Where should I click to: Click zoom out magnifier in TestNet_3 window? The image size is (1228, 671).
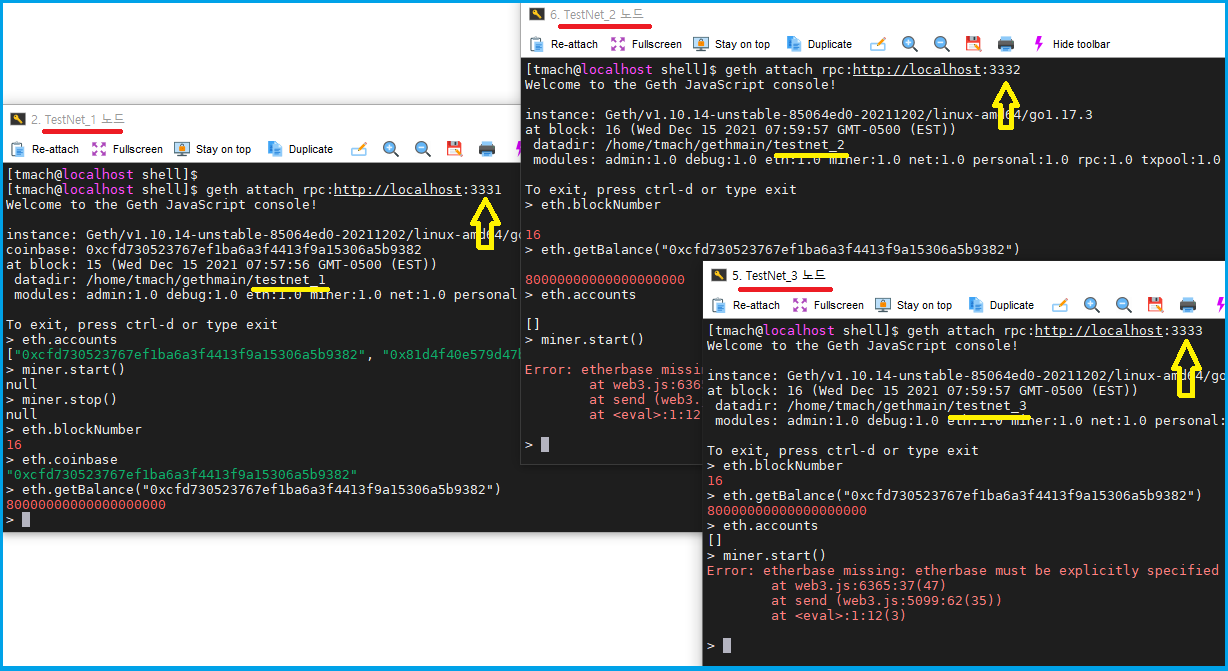tap(1124, 305)
